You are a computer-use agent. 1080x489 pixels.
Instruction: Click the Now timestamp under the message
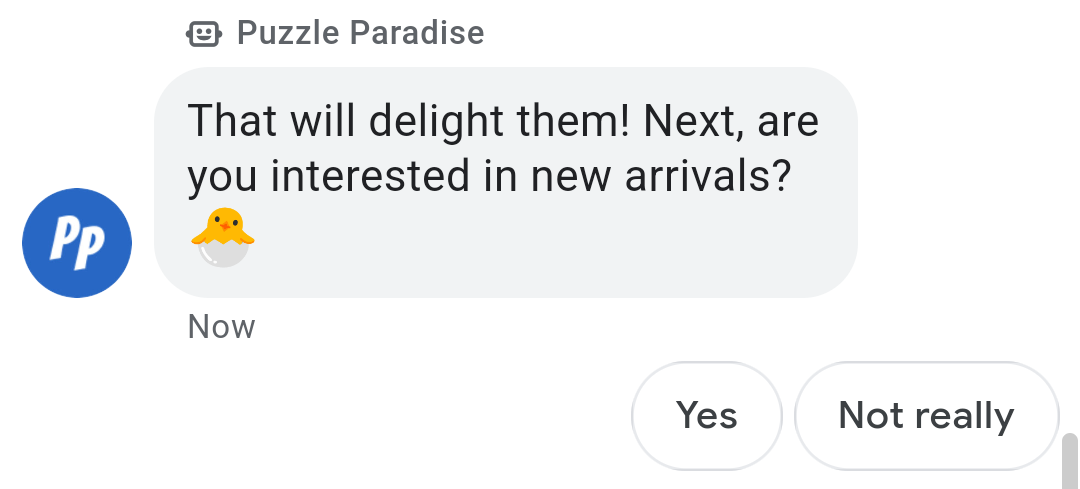221,327
